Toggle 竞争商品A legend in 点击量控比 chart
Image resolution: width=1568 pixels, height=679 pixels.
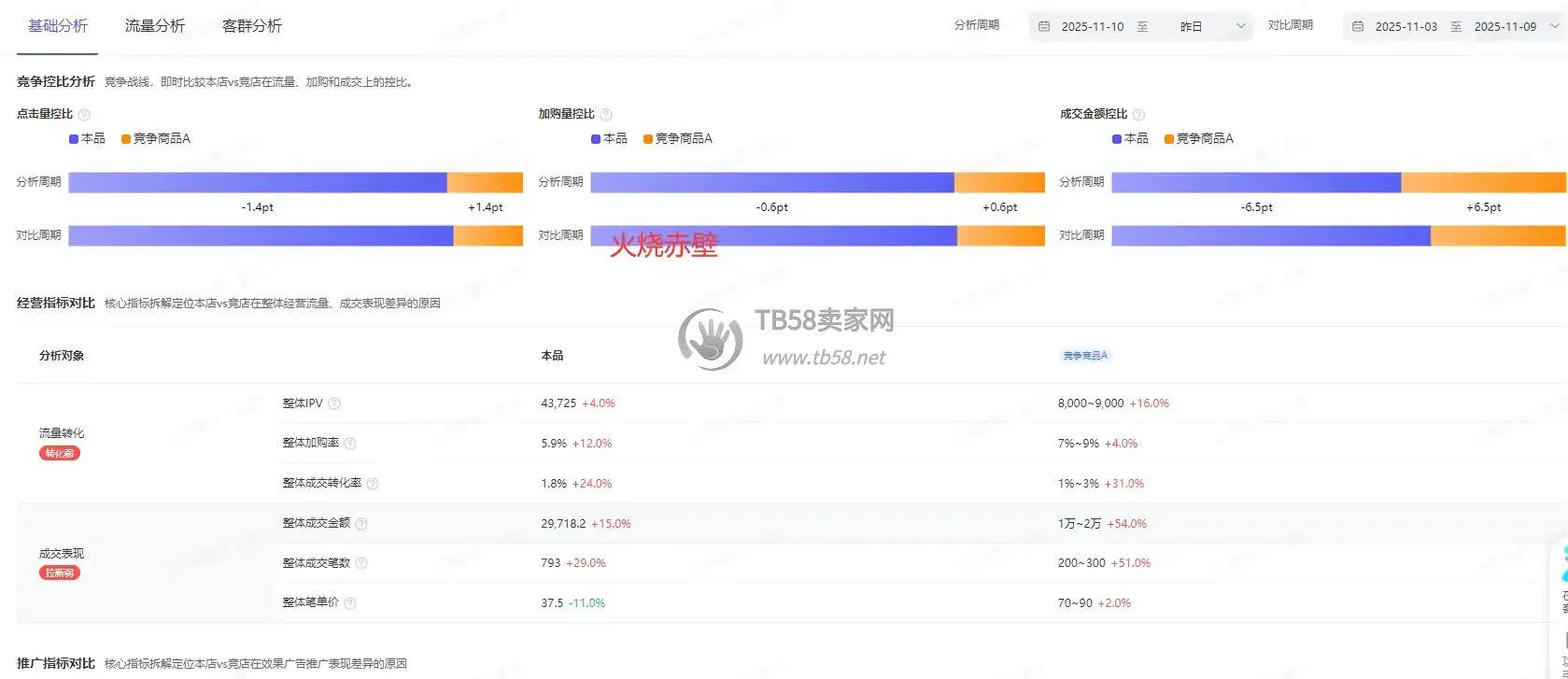(155, 138)
